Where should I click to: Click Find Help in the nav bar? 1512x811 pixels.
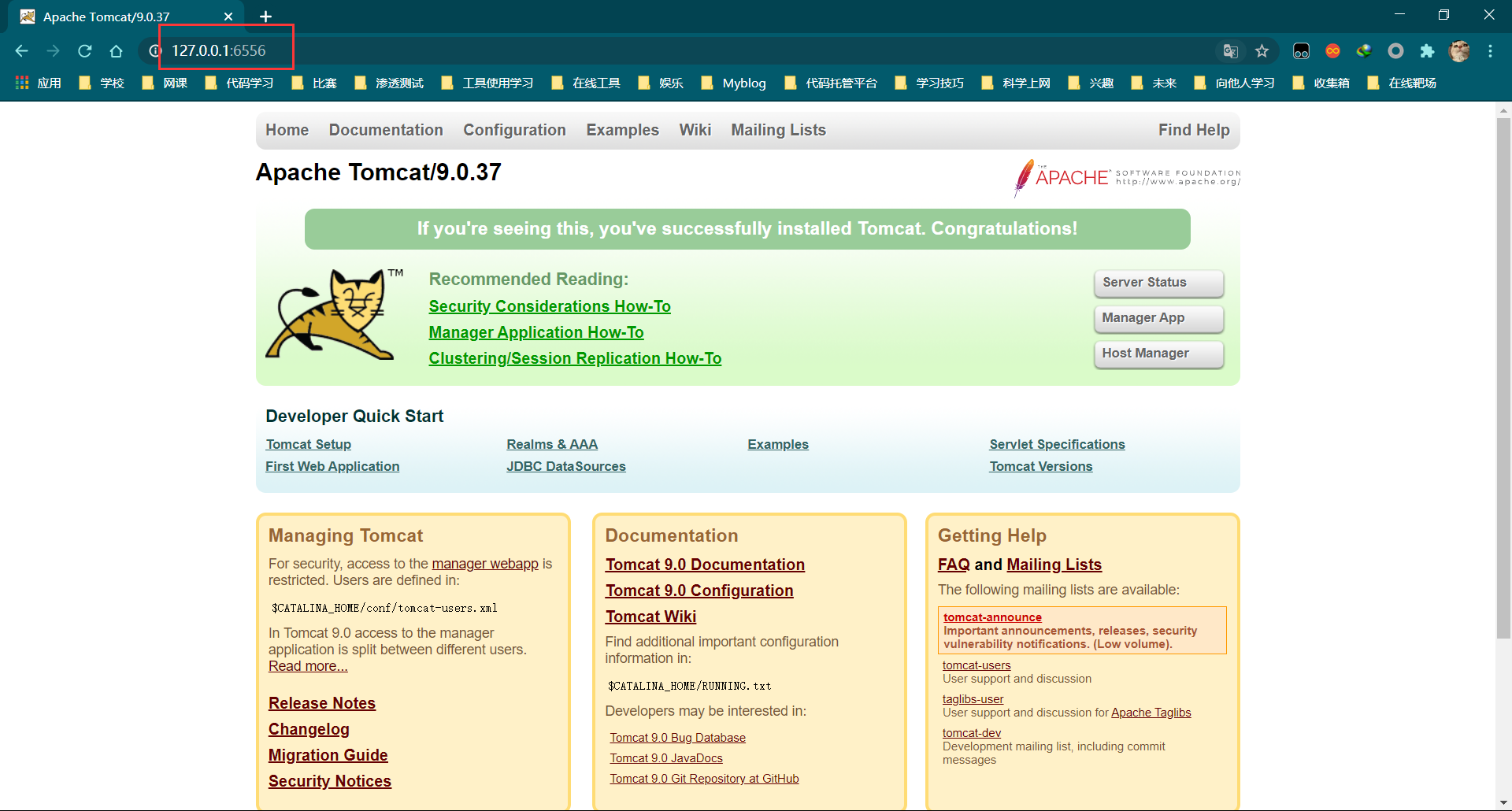click(x=1194, y=130)
